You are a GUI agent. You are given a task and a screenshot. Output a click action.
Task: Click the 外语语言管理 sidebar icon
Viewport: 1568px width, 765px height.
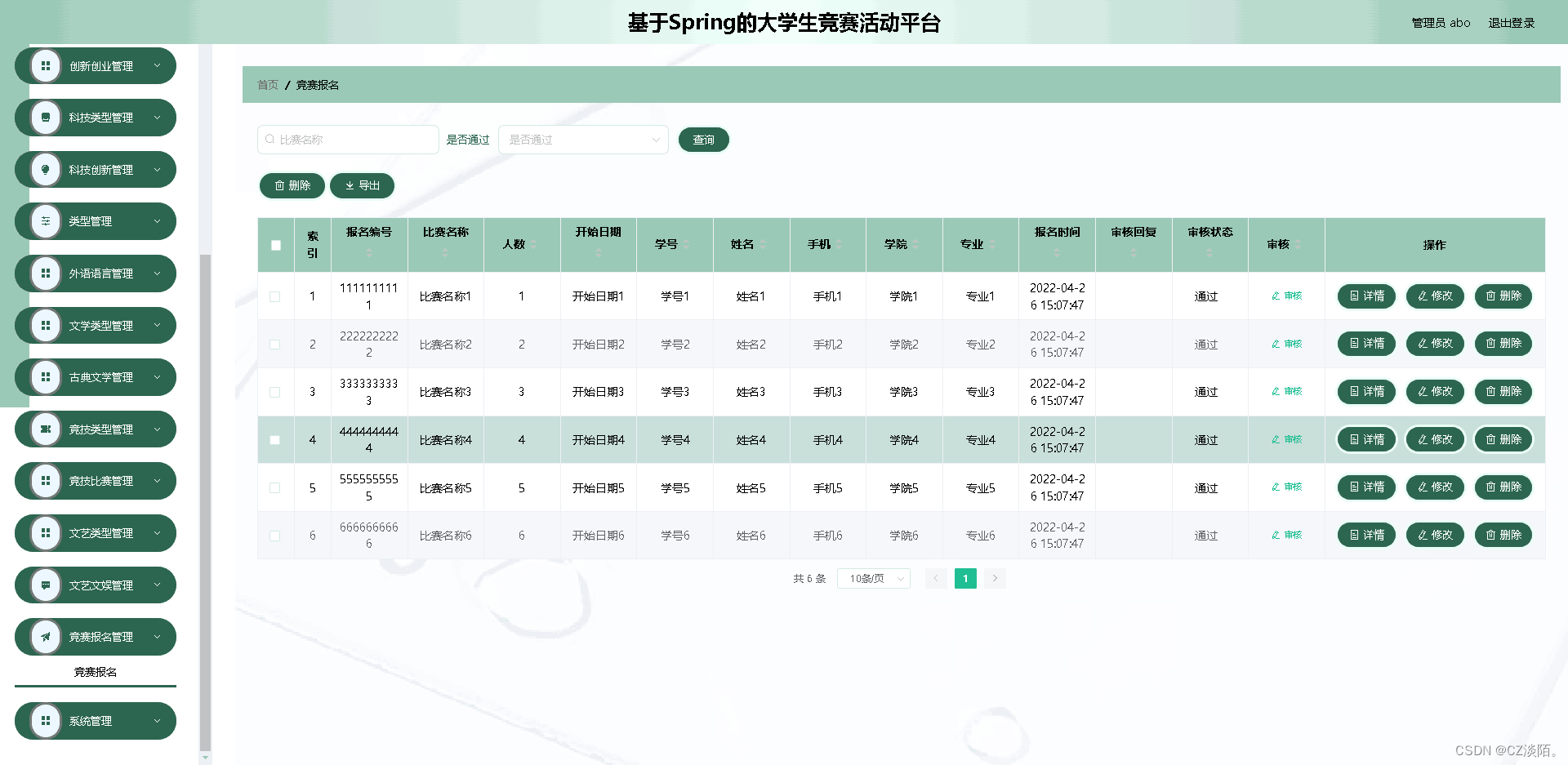click(45, 274)
